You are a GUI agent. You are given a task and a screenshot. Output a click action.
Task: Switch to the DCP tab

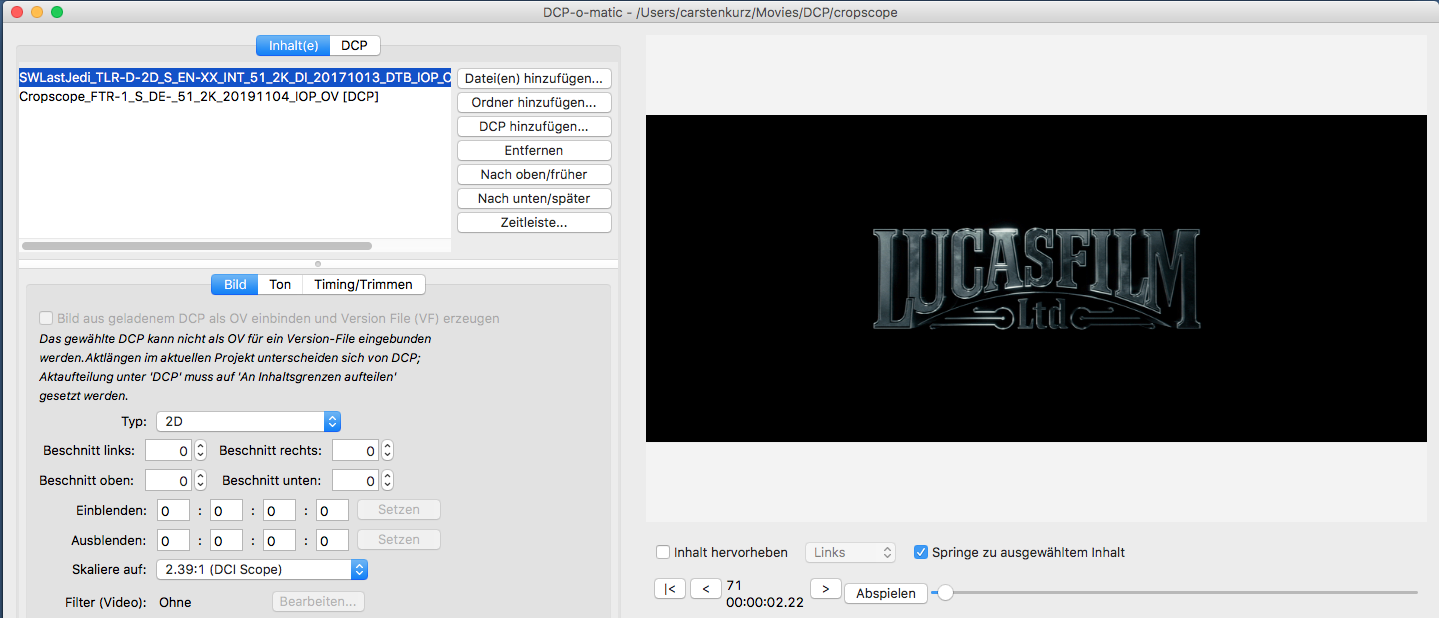pyautogui.click(x=354, y=45)
